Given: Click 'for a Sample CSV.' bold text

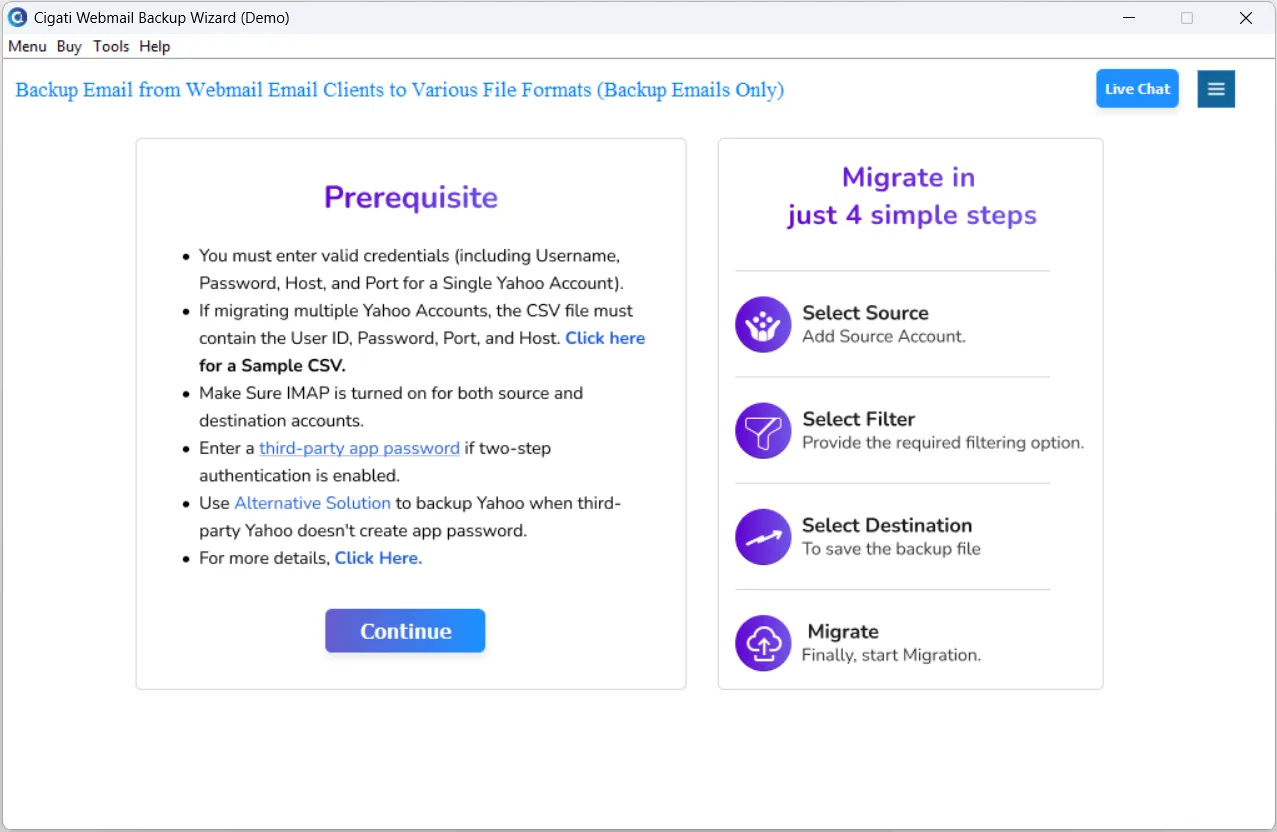Looking at the screenshot, I should pos(272,365).
